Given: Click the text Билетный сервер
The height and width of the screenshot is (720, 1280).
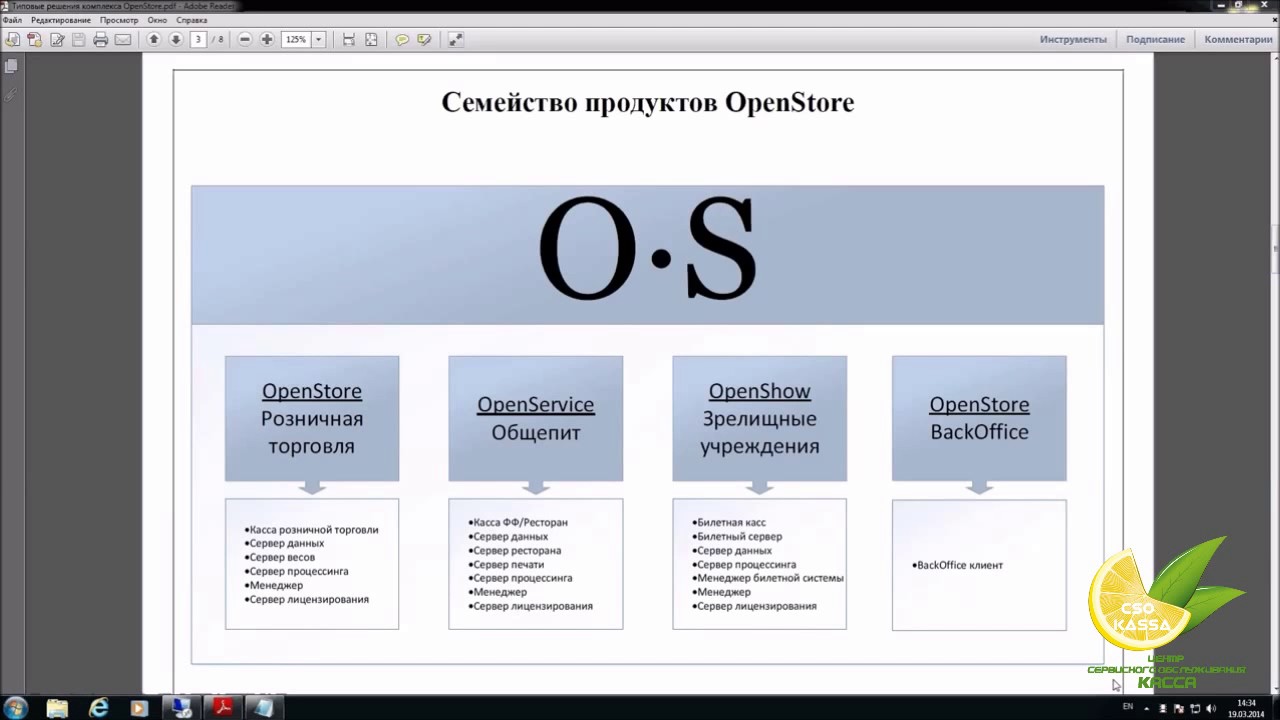Looking at the screenshot, I should (x=739, y=536).
